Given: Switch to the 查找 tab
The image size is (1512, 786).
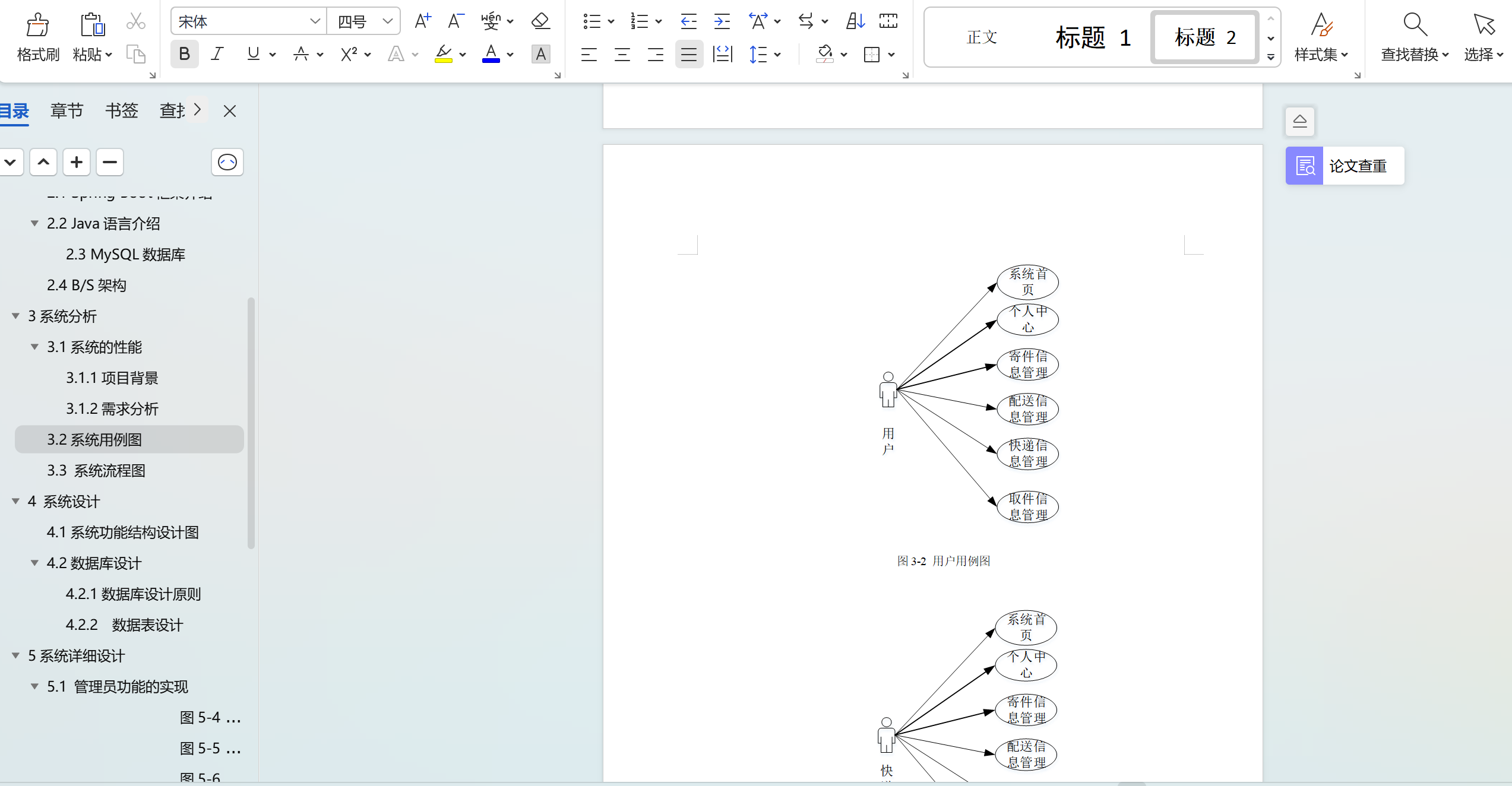Looking at the screenshot, I should pos(172,110).
